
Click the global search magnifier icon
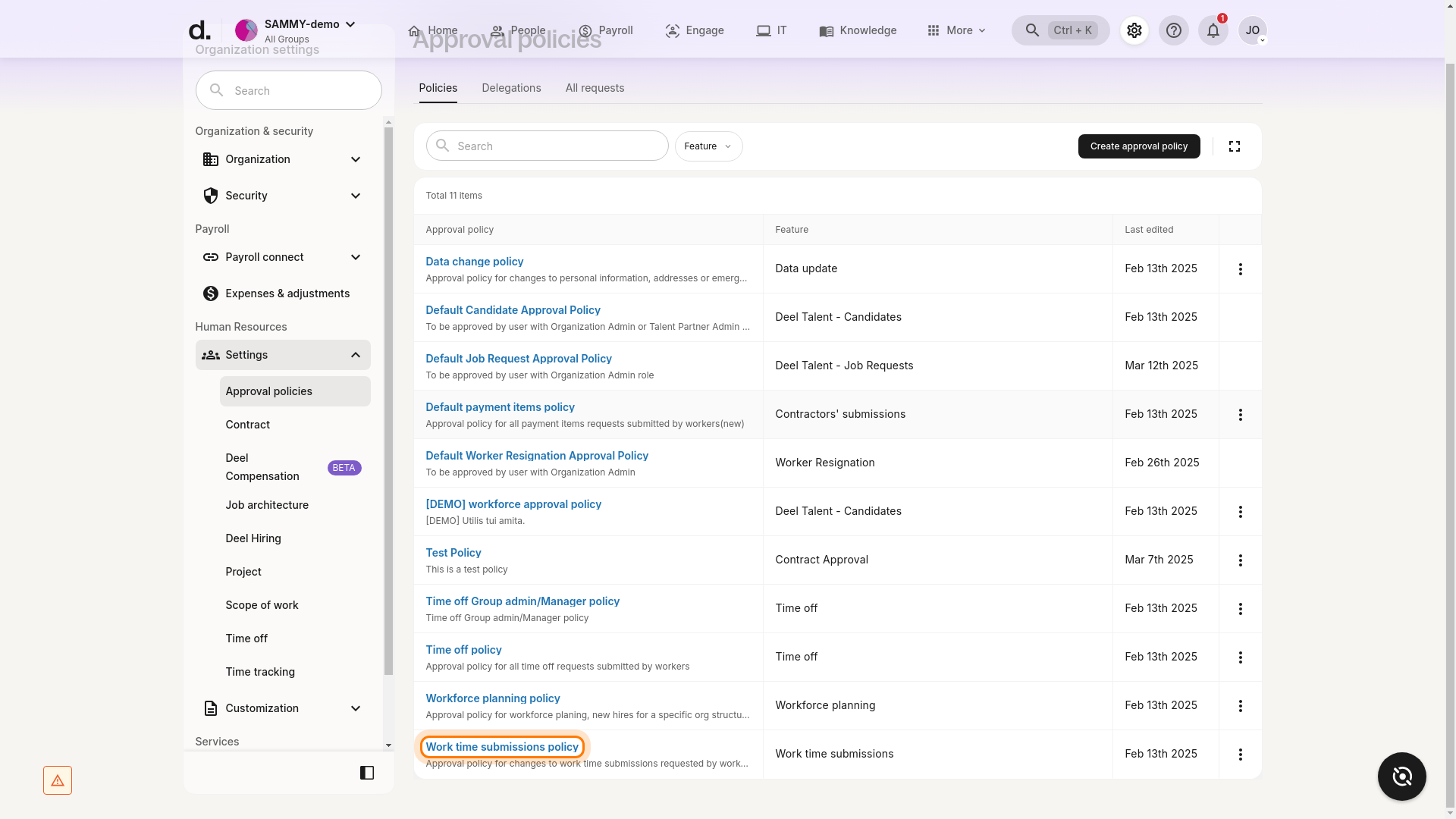[1032, 30]
